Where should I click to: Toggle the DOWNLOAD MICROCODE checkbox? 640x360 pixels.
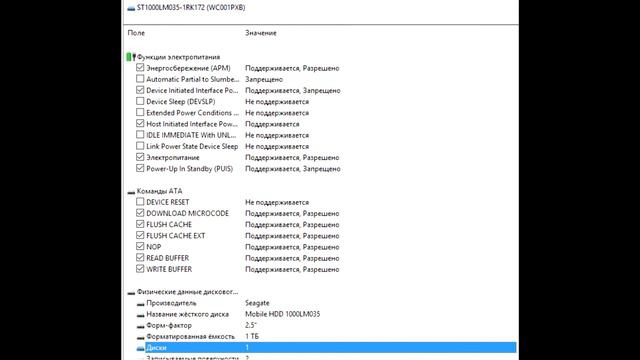point(140,213)
